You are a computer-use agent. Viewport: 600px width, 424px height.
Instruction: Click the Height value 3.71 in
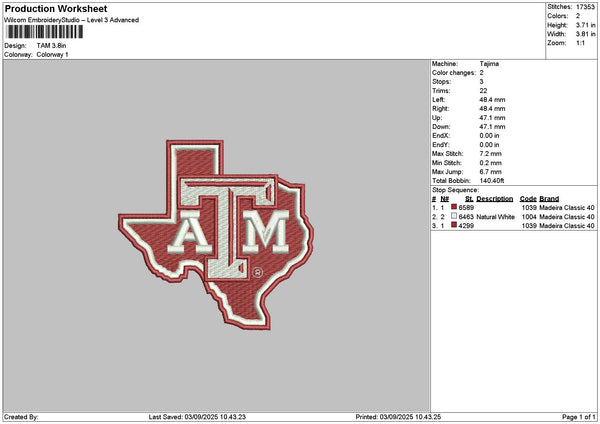(x=585, y=25)
